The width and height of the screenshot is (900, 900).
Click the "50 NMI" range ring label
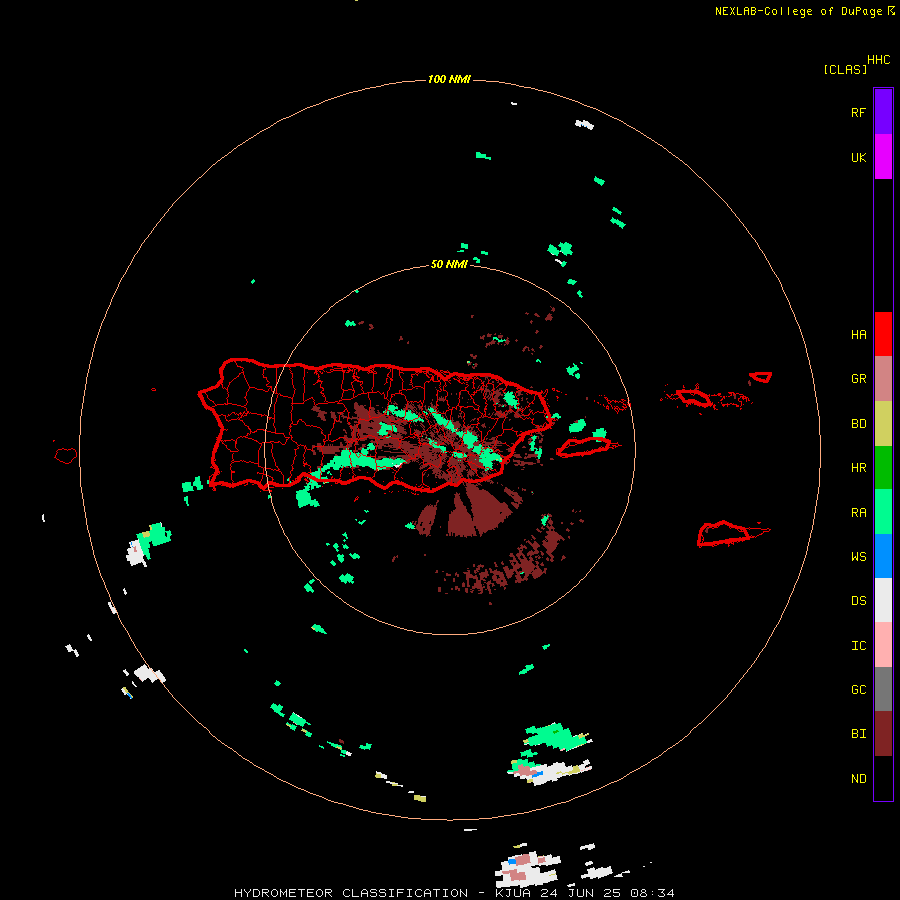449,264
